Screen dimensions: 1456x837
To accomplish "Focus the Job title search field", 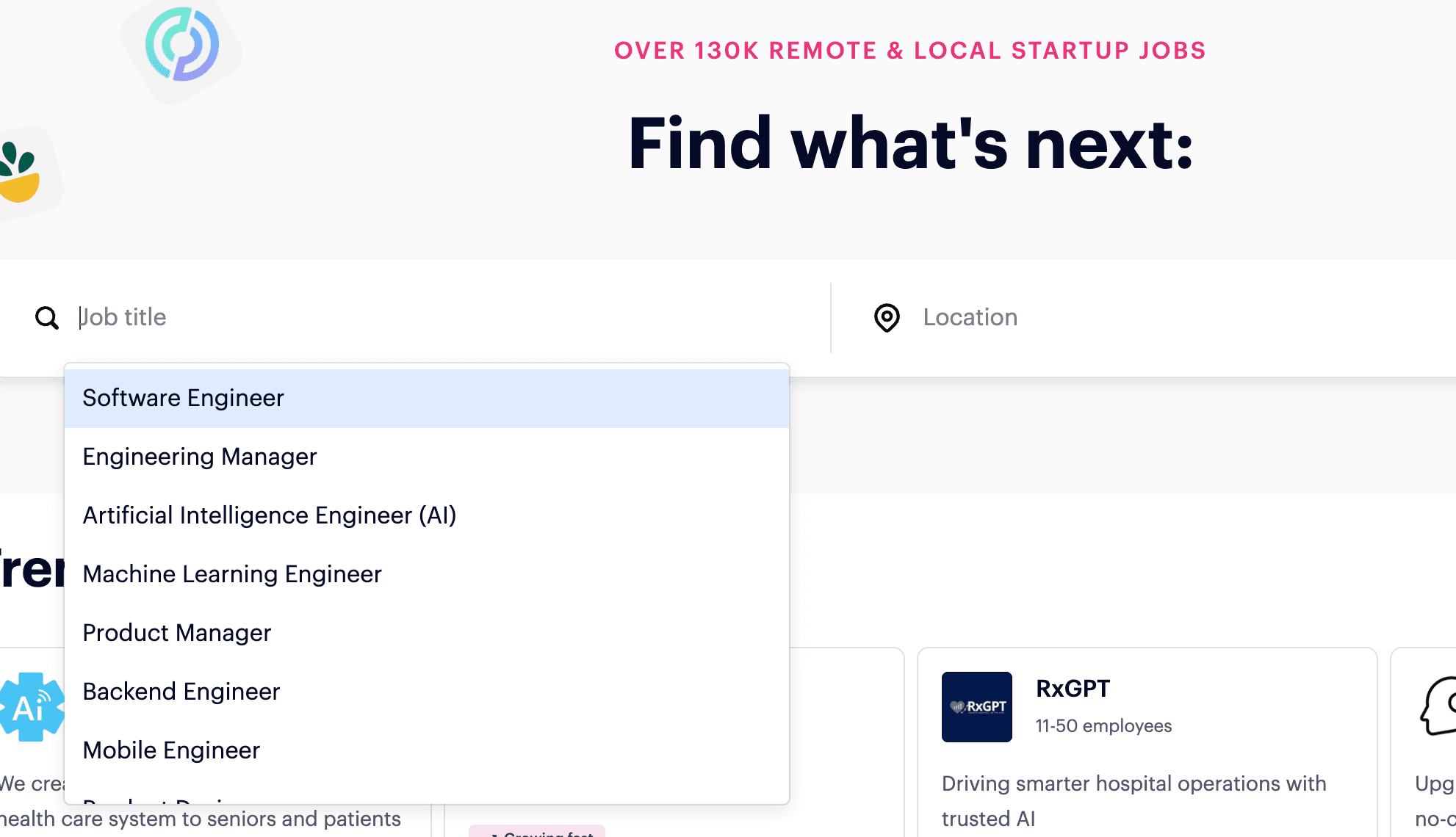I will coord(441,317).
